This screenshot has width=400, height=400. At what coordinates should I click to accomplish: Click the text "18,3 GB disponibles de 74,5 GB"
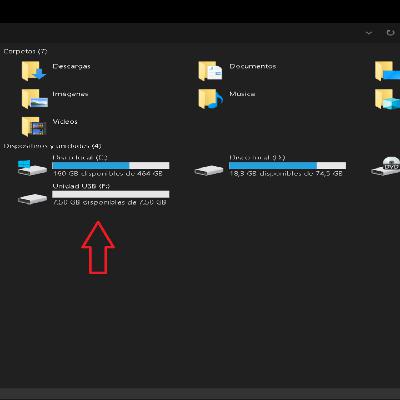(286, 174)
